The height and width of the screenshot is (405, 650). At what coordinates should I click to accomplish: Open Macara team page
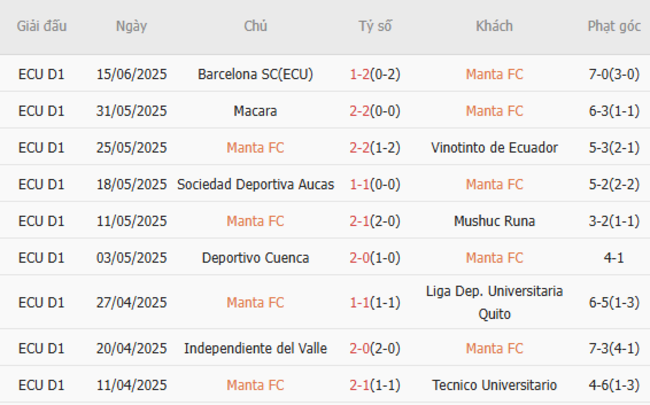pos(255,111)
